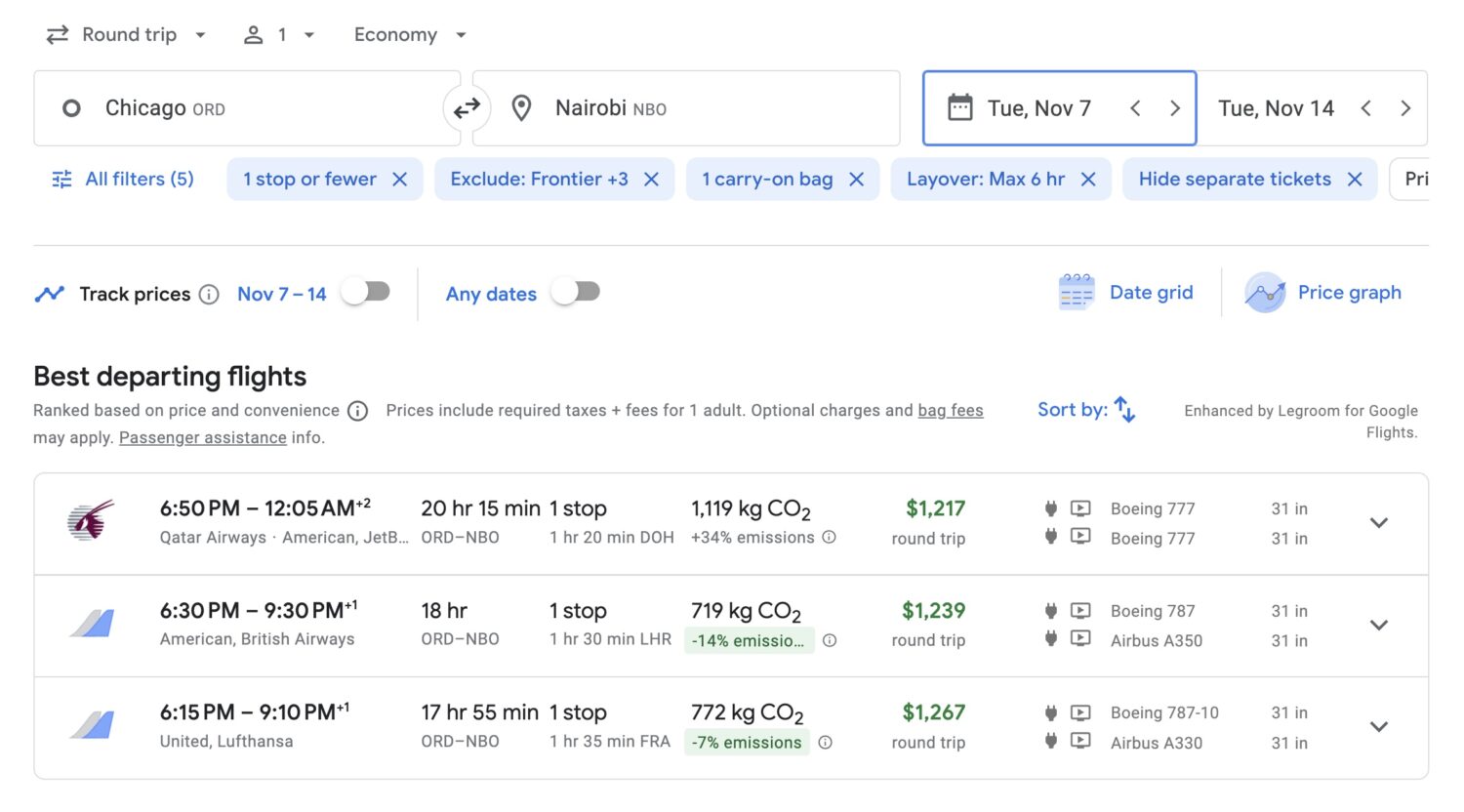Open the bag fees link
The height and width of the screenshot is (812, 1464).
coord(950,410)
